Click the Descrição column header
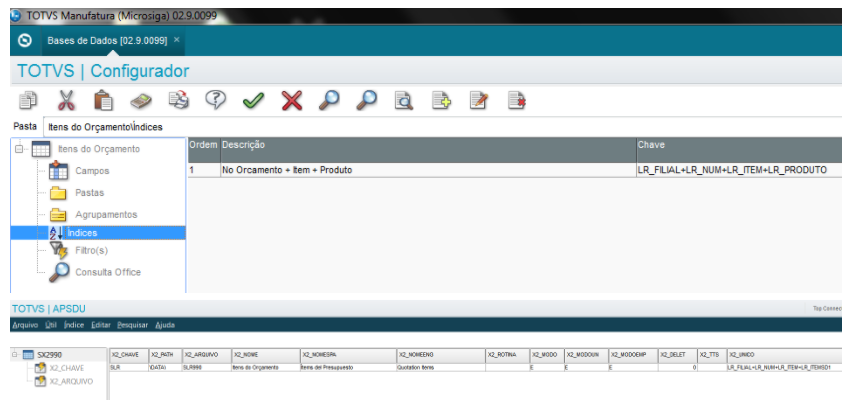Image resolution: width=851 pixels, height=400 pixels. 428,150
